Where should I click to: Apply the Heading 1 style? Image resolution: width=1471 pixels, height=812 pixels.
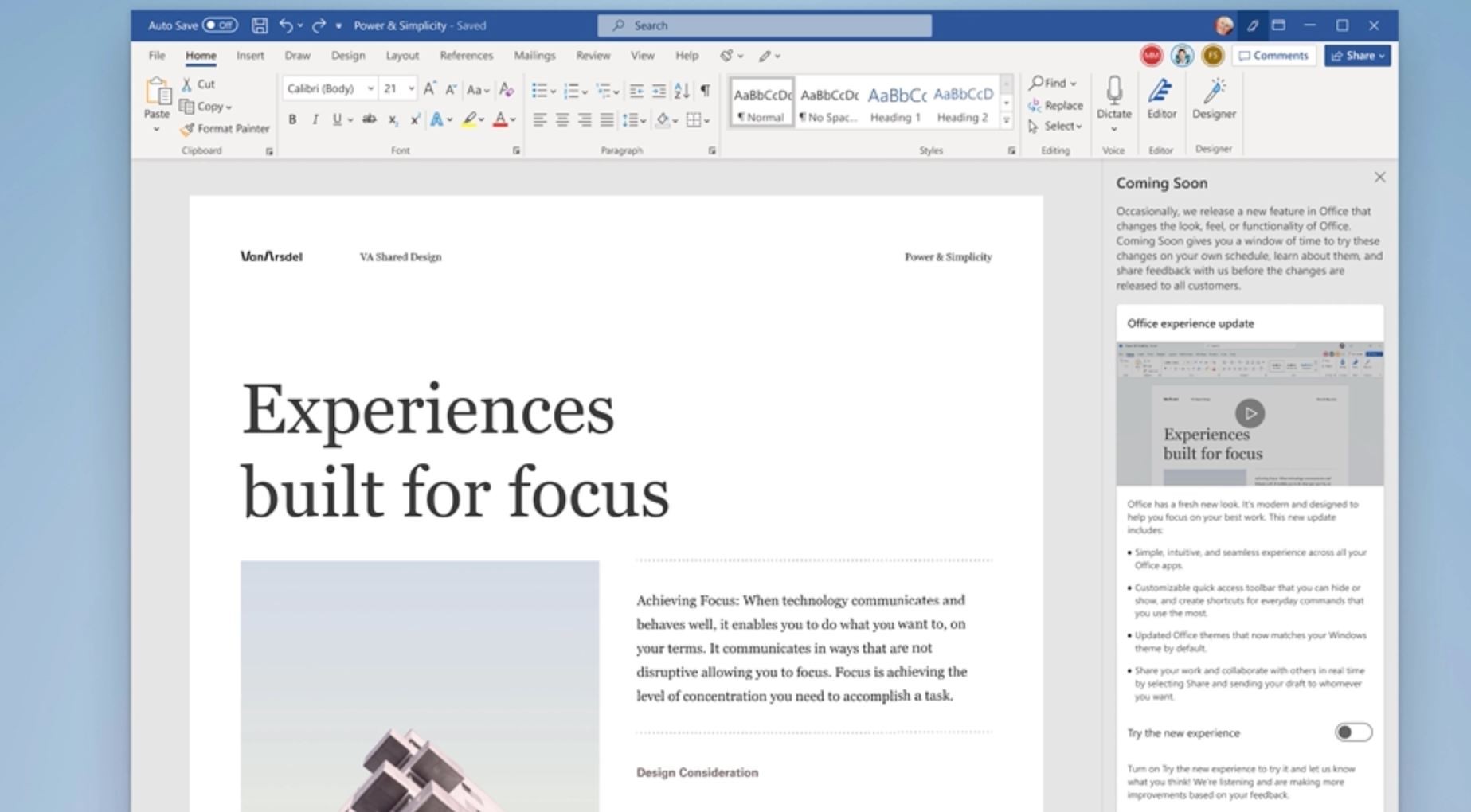click(896, 103)
